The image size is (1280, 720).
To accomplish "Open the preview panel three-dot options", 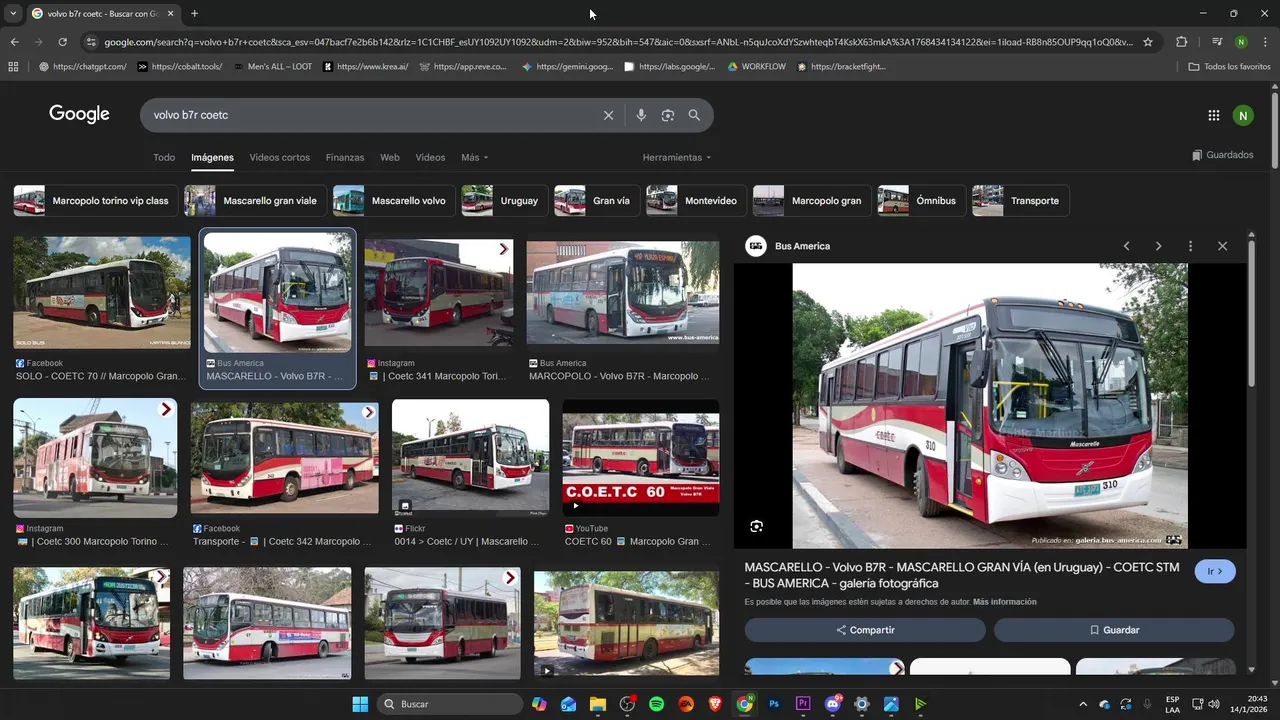I will (x=1190, y=246).
